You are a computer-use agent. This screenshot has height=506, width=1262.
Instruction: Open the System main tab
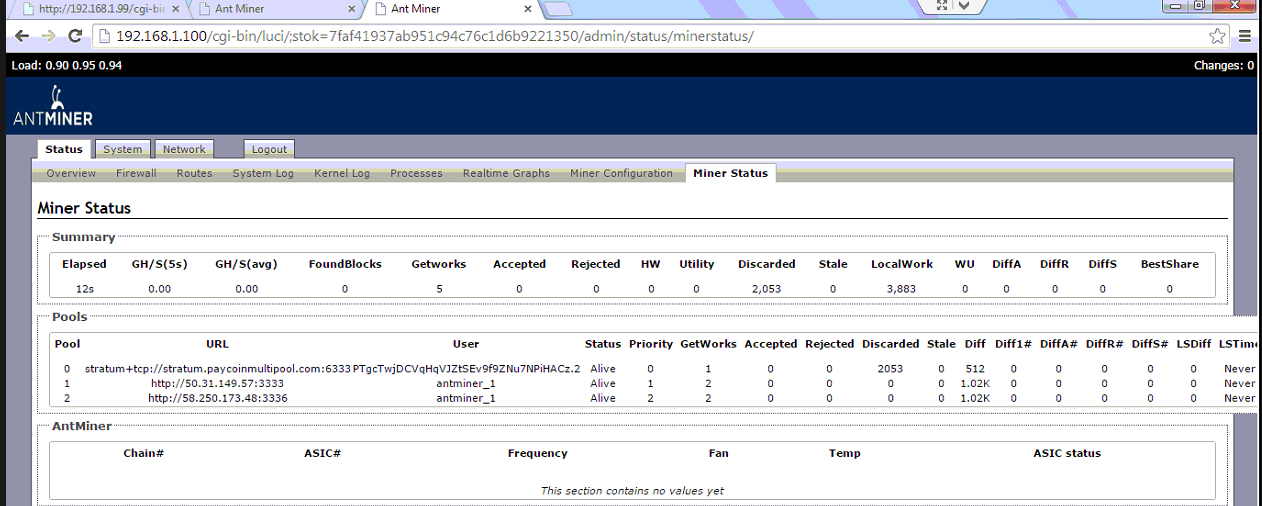(x=123, y=149)
